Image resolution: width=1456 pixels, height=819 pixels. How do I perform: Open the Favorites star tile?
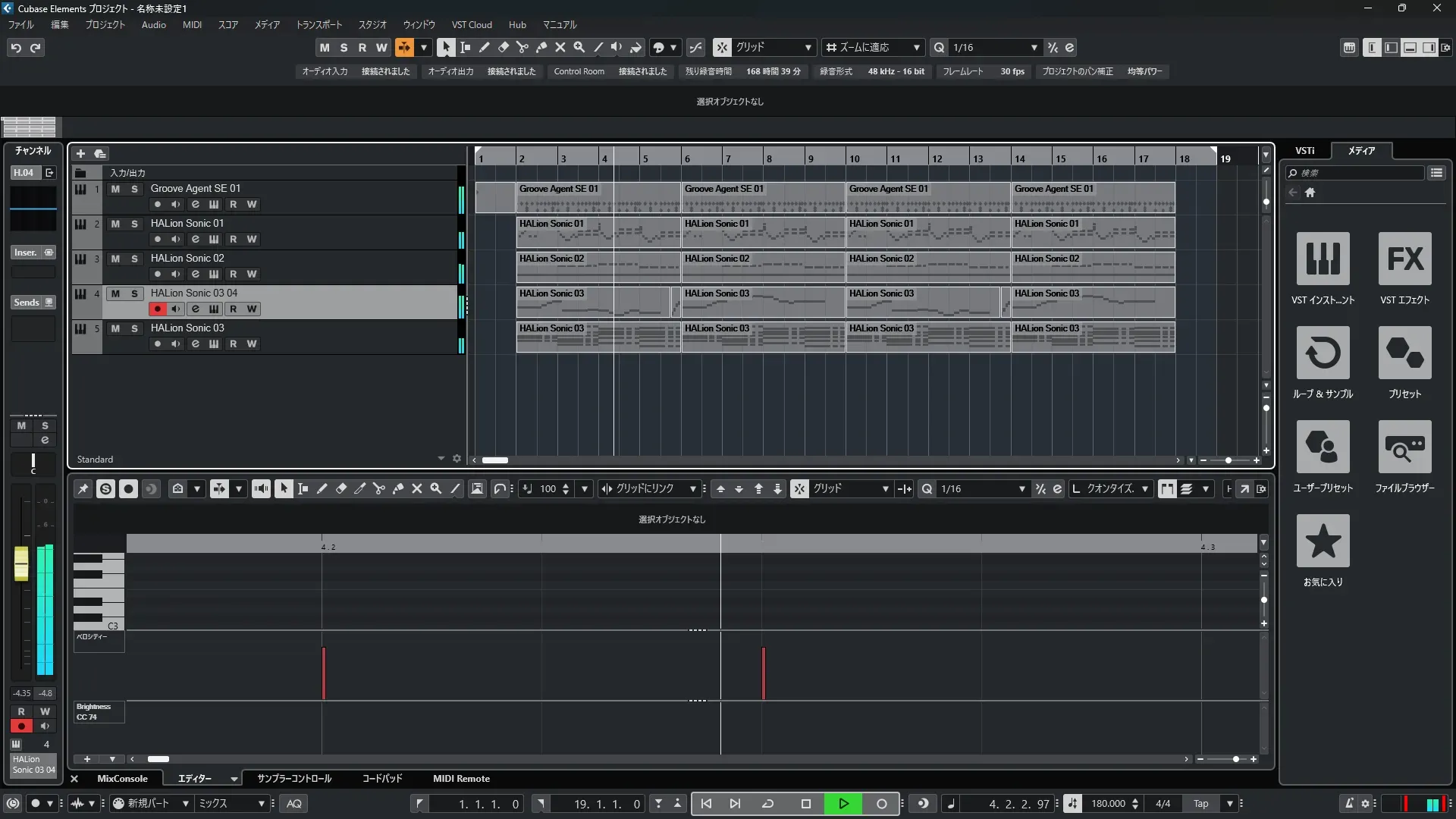click(x=1323, y=541)
